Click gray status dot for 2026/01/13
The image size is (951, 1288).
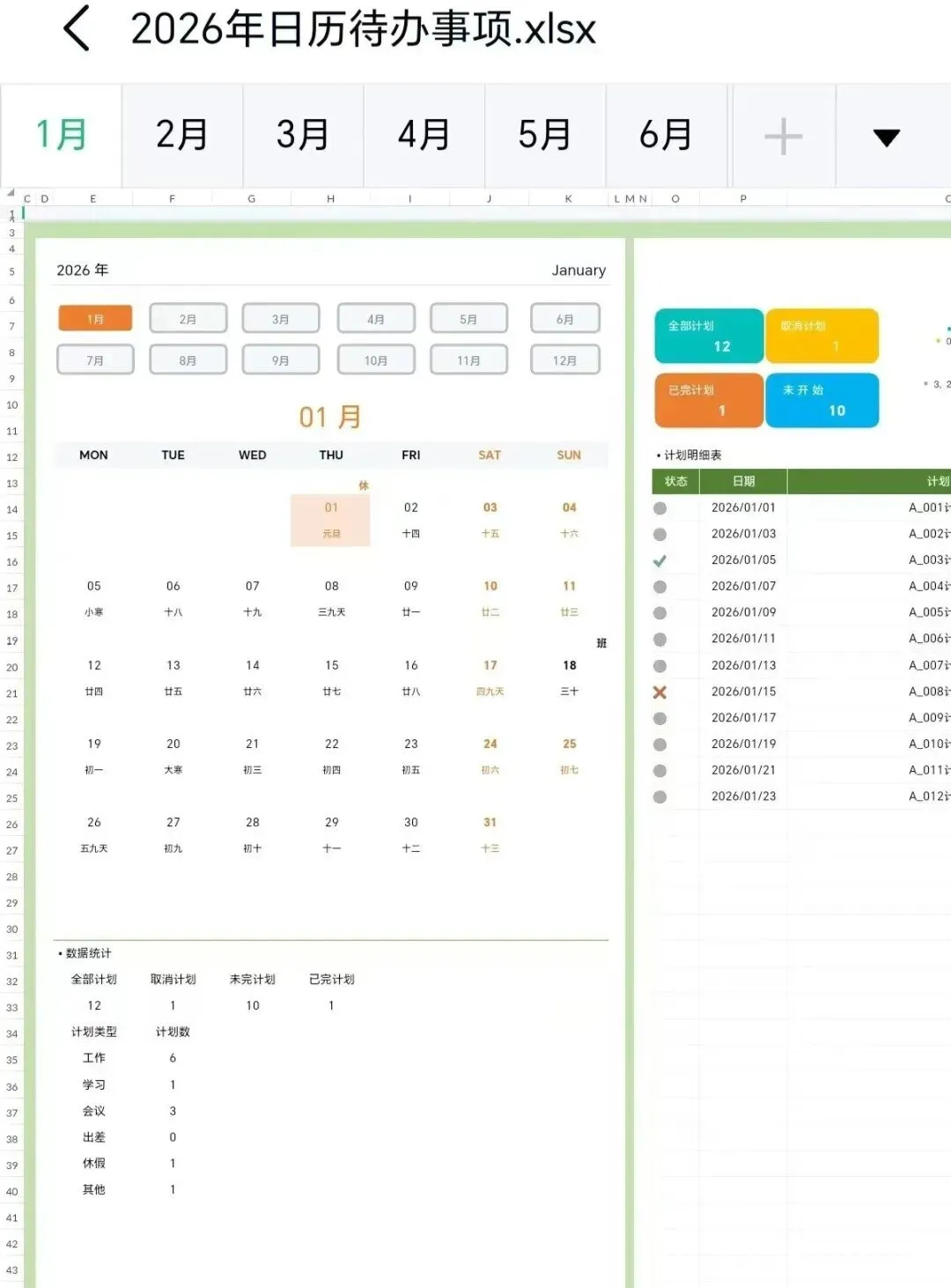(x=660, y=666)
